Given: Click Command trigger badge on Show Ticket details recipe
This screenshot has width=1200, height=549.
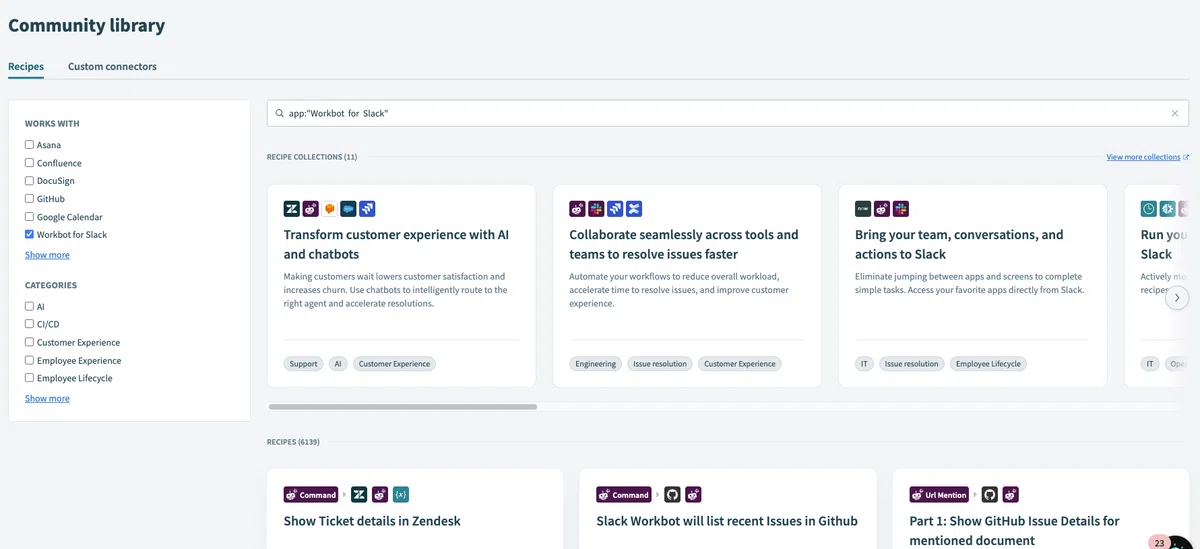Looking at the screenshot, I should (x=311, y=494).
